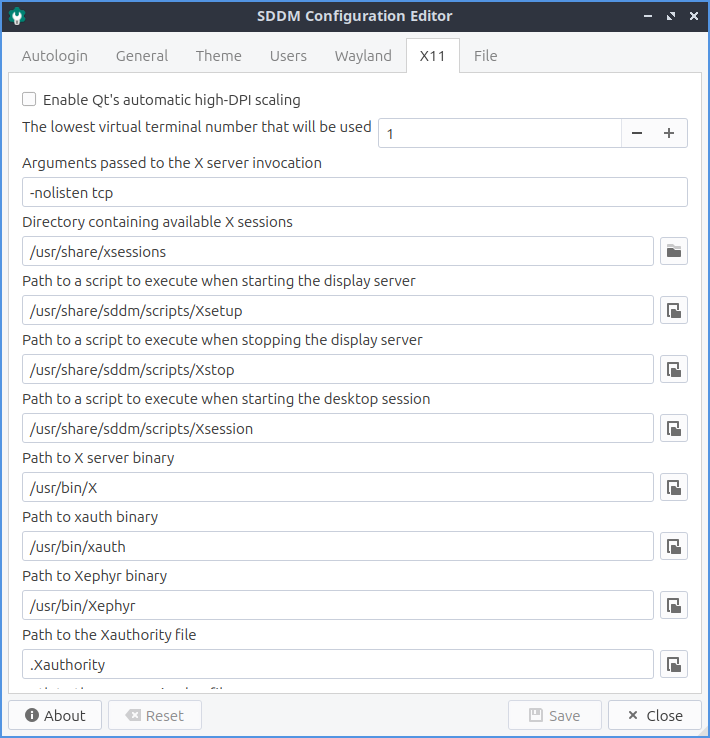Browse file for the Xauthority file path
This screenshot has width=710, height=738.
tap(674, 665)
